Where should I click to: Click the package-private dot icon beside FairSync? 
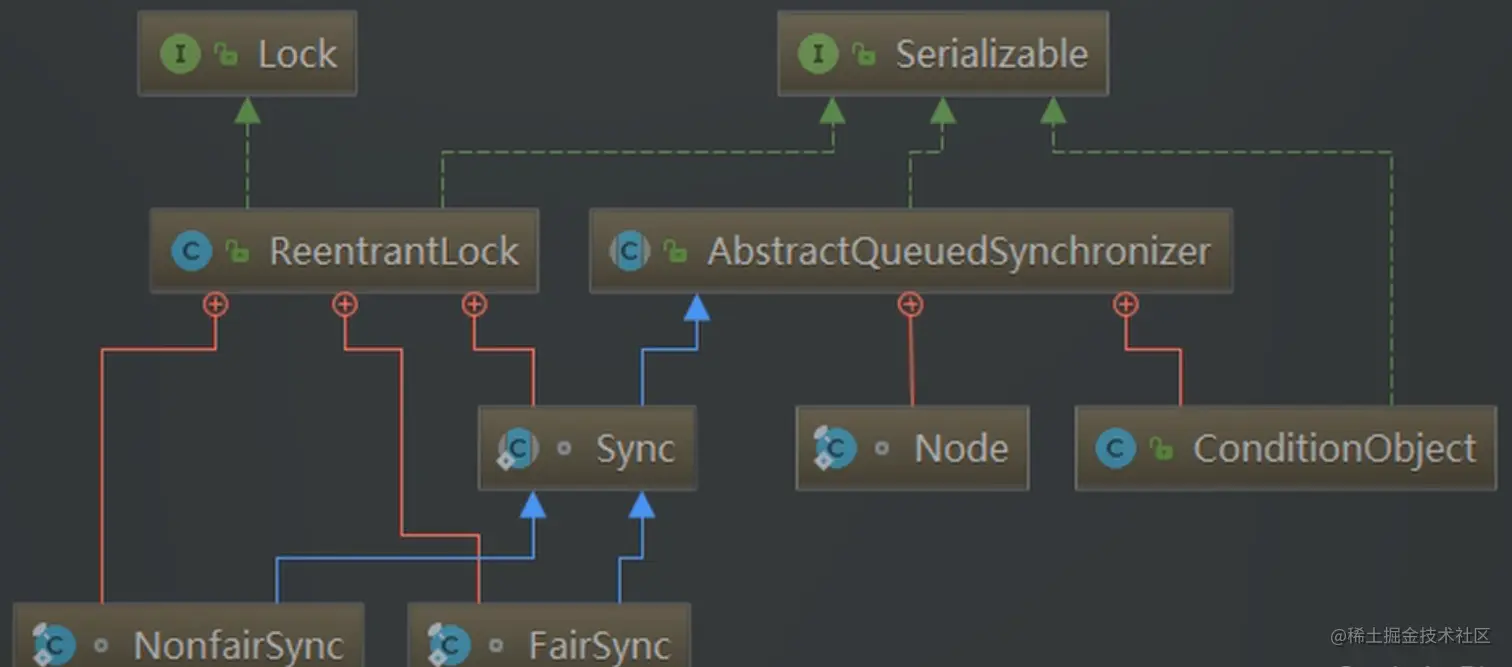(495, 646)
